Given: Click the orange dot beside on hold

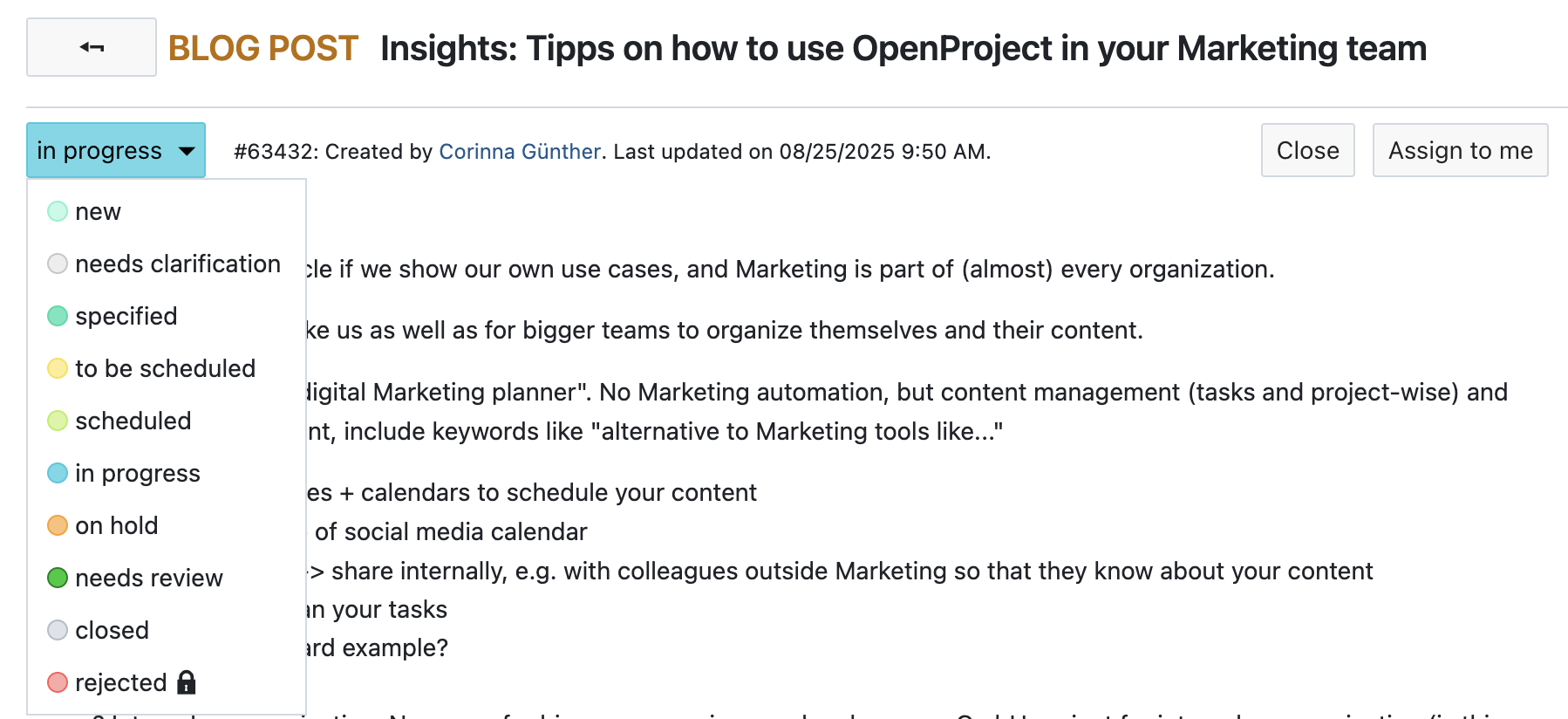Looking at the screenshot, I should click(x=57, y=525).
